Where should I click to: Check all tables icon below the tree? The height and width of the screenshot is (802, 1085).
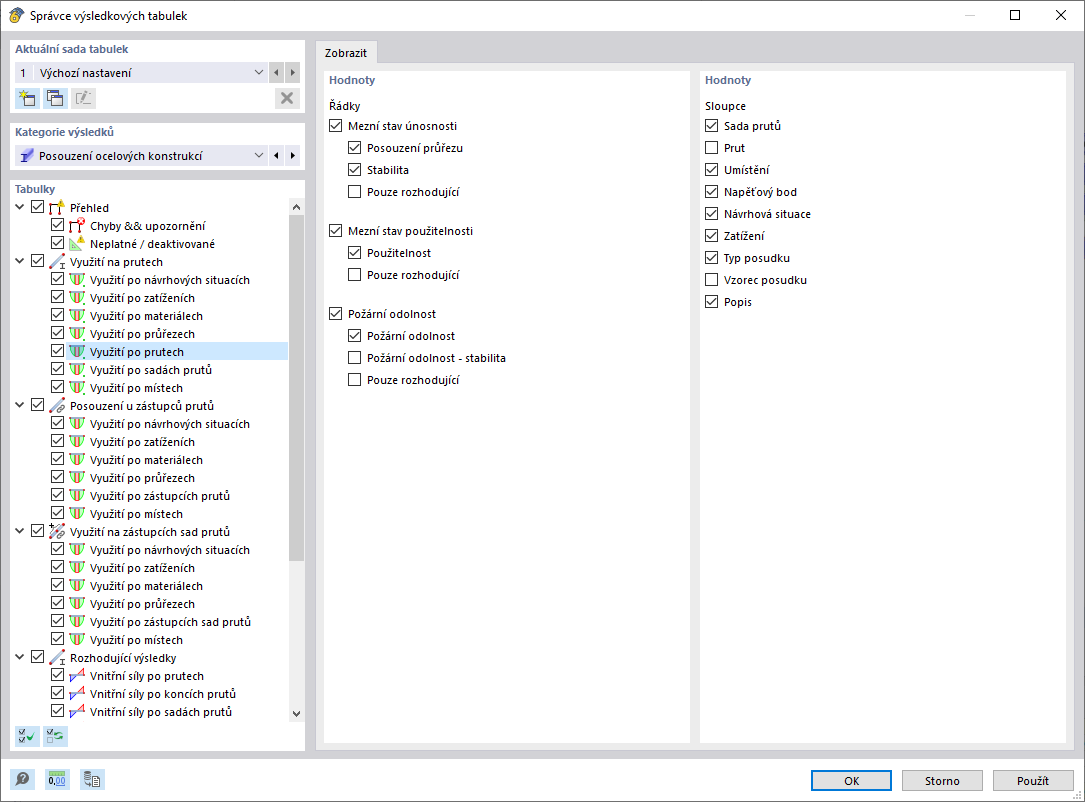[x=27, y=736]
